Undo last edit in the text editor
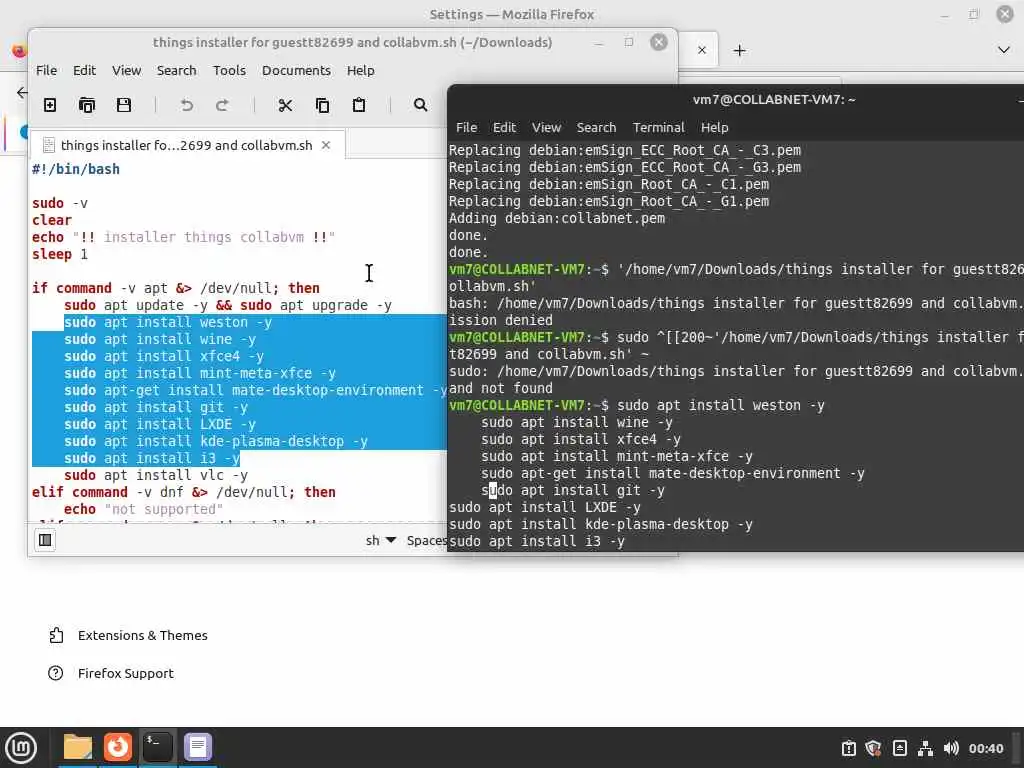Viewport: 1024px width, 768px height. pos(187,105)
